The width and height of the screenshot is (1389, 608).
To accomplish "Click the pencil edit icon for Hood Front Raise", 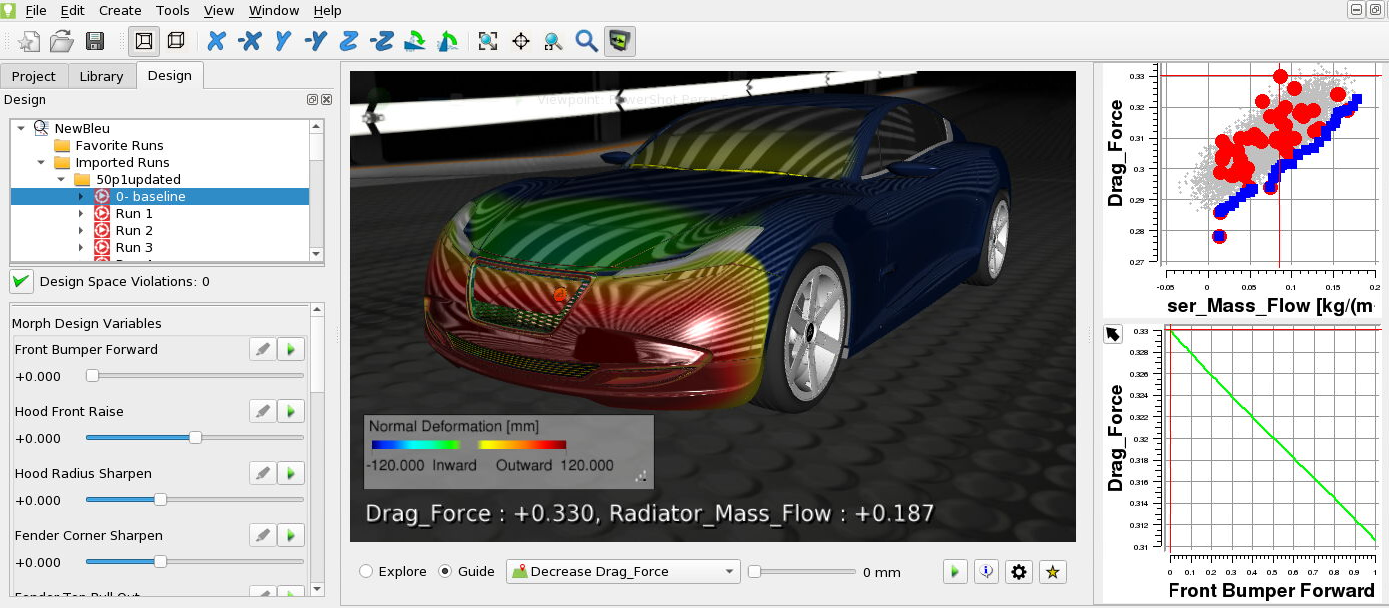I will [x=262, y=411].
